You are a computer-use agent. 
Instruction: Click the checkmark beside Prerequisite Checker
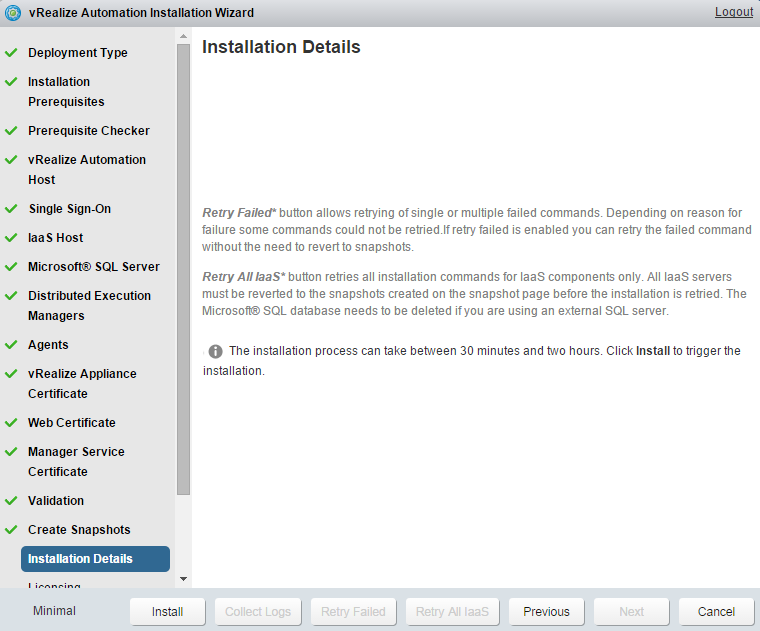pos(11,131)
